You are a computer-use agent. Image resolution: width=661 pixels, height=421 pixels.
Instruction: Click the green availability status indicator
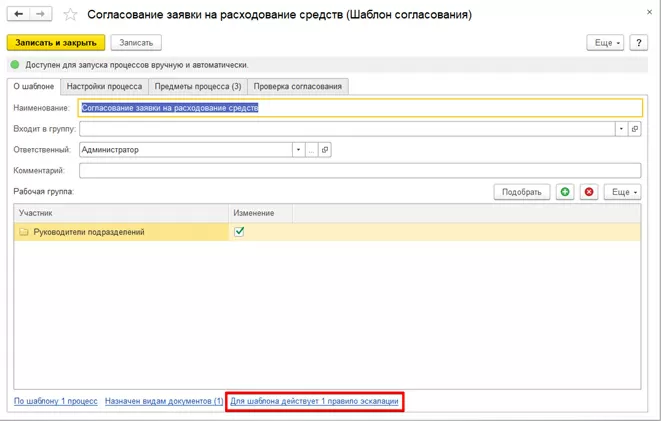click(15, 65)
